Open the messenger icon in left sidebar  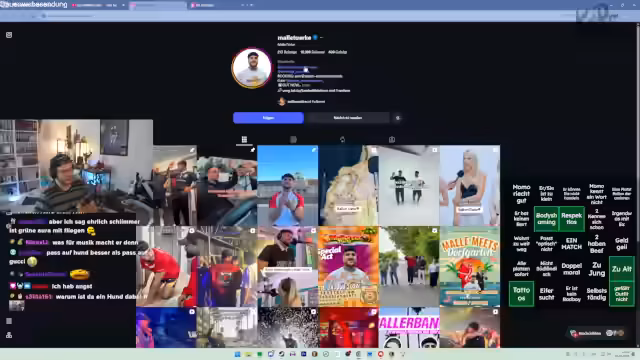point(9,35)
